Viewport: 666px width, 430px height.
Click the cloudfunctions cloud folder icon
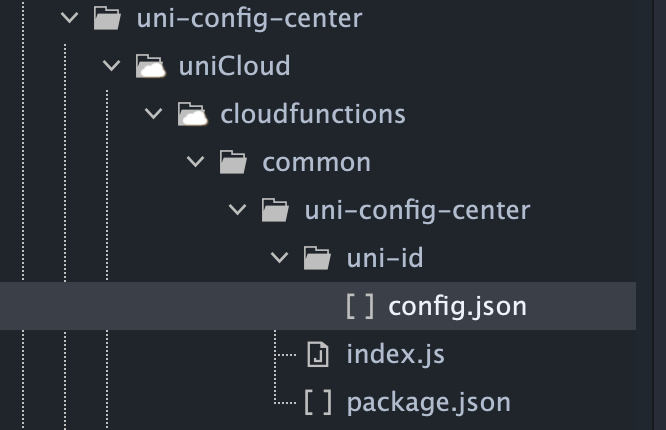(x=192, y=114)
